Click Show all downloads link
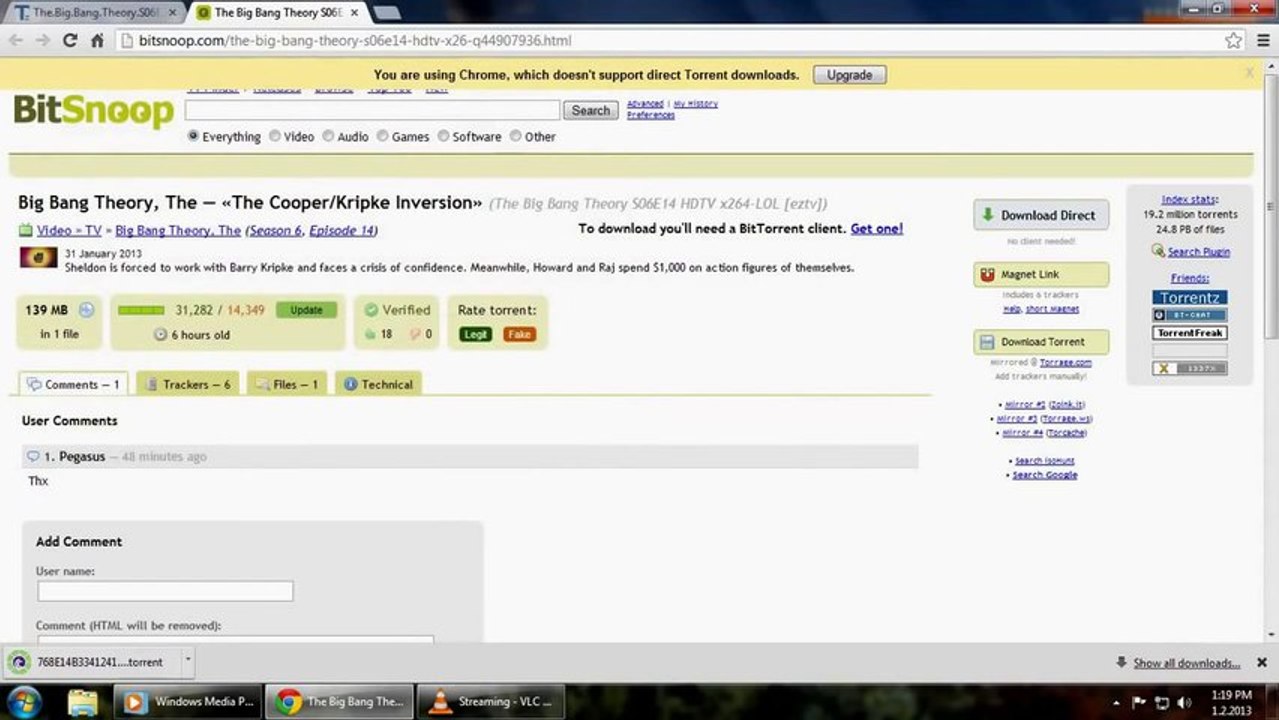 (1186, 663)
